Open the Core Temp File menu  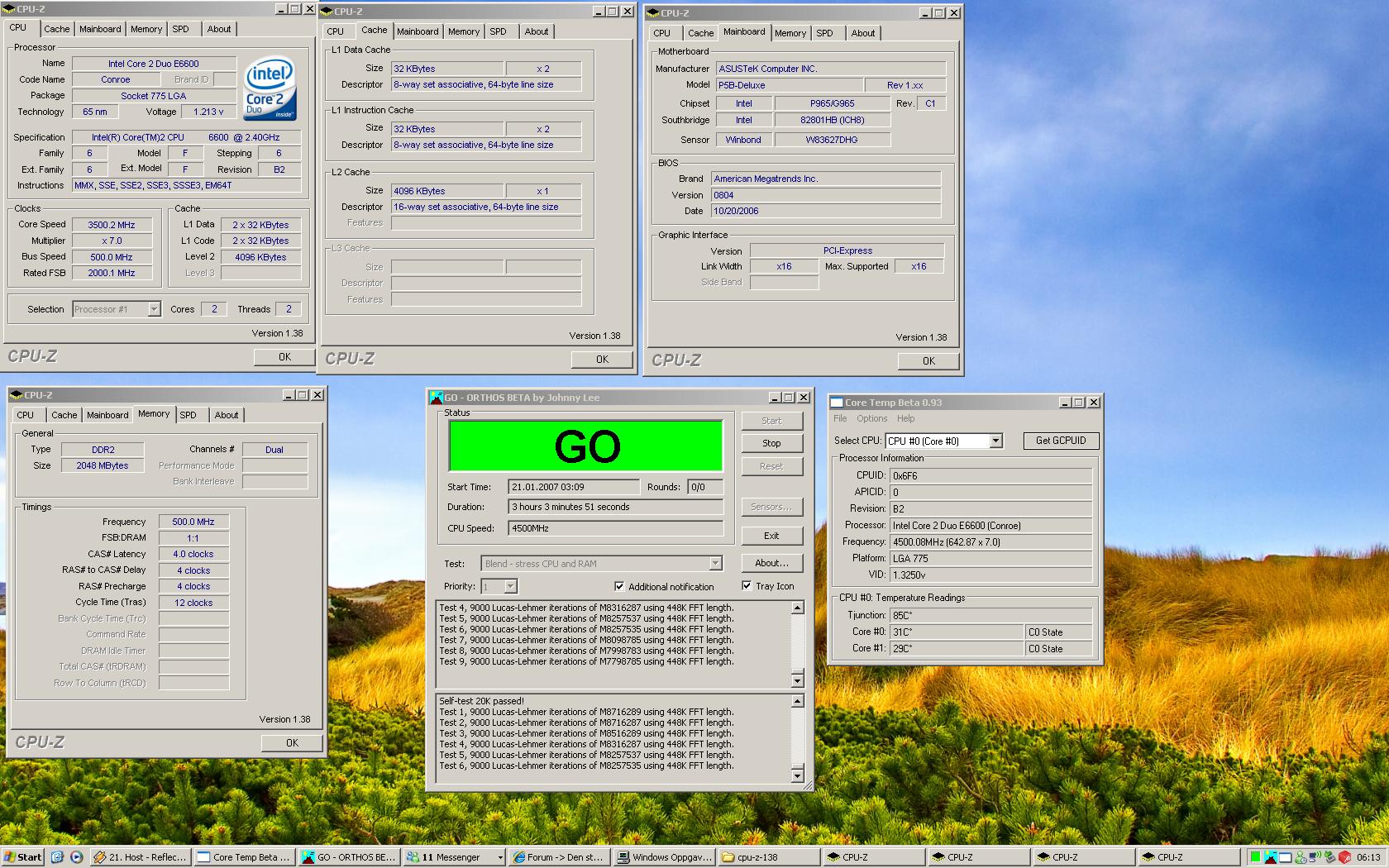click(840, 418)
